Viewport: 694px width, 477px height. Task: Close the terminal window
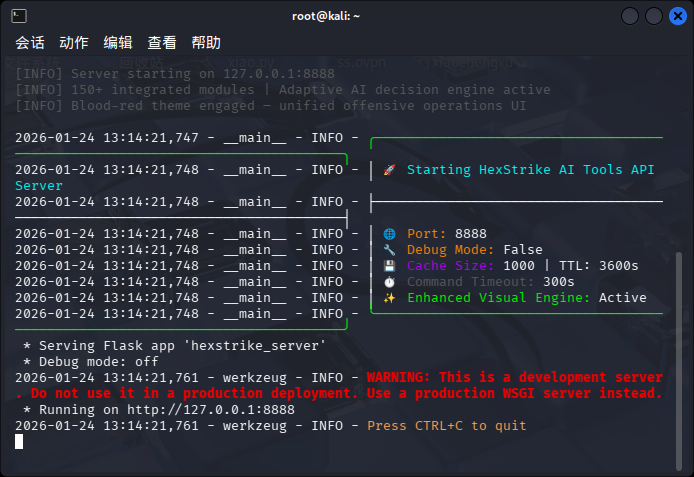click(678, 16)
